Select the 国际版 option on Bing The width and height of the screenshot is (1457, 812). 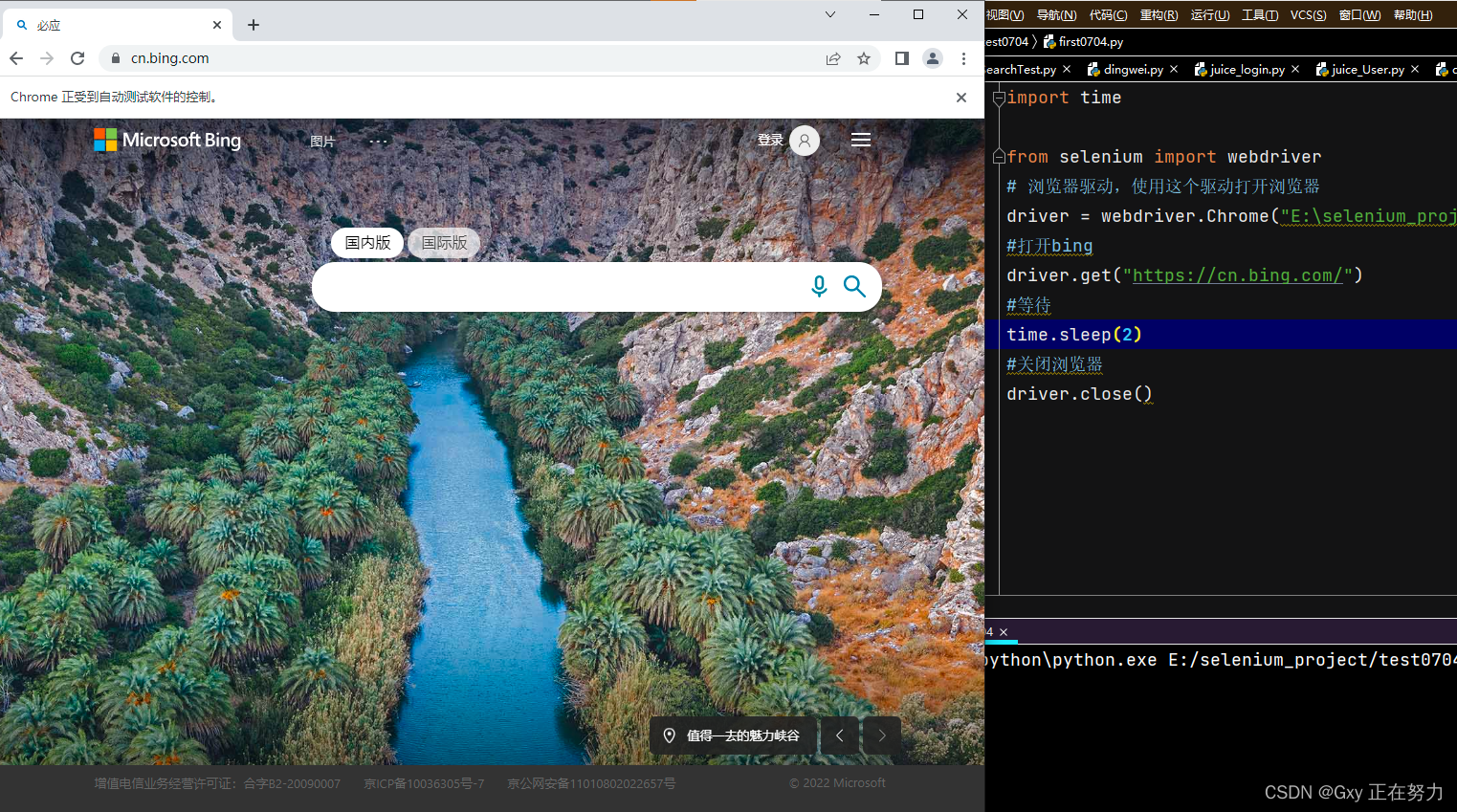click(x=443, y=243)
